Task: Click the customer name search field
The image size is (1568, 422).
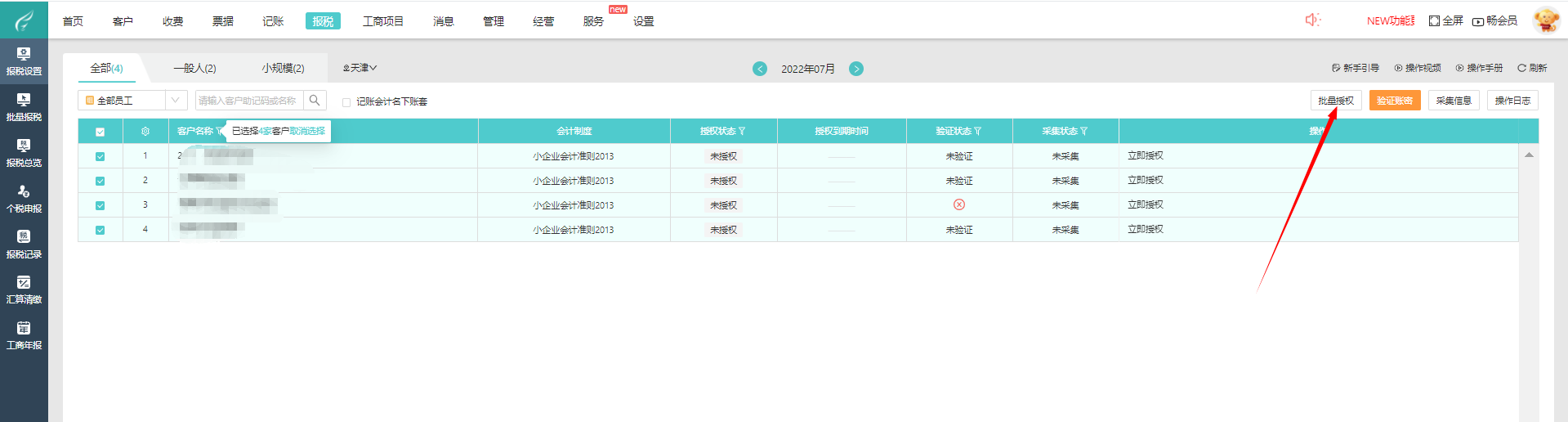Action: [x=249, y=101]
